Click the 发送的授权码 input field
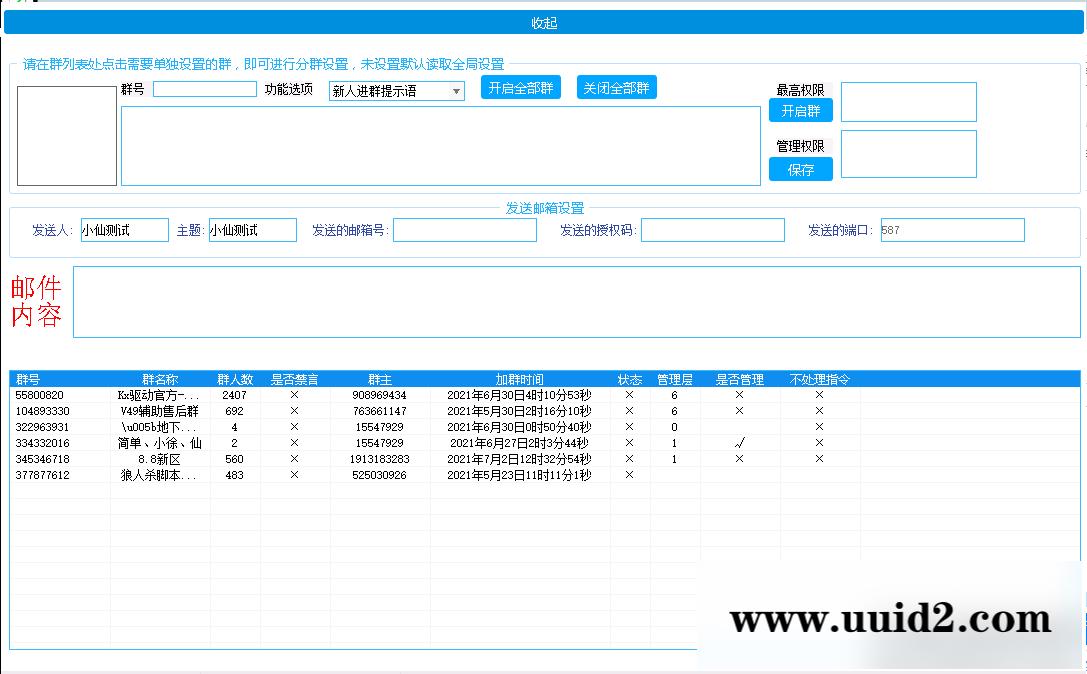1087x674 pixels. pyautogui.click(x=712, y=229)
